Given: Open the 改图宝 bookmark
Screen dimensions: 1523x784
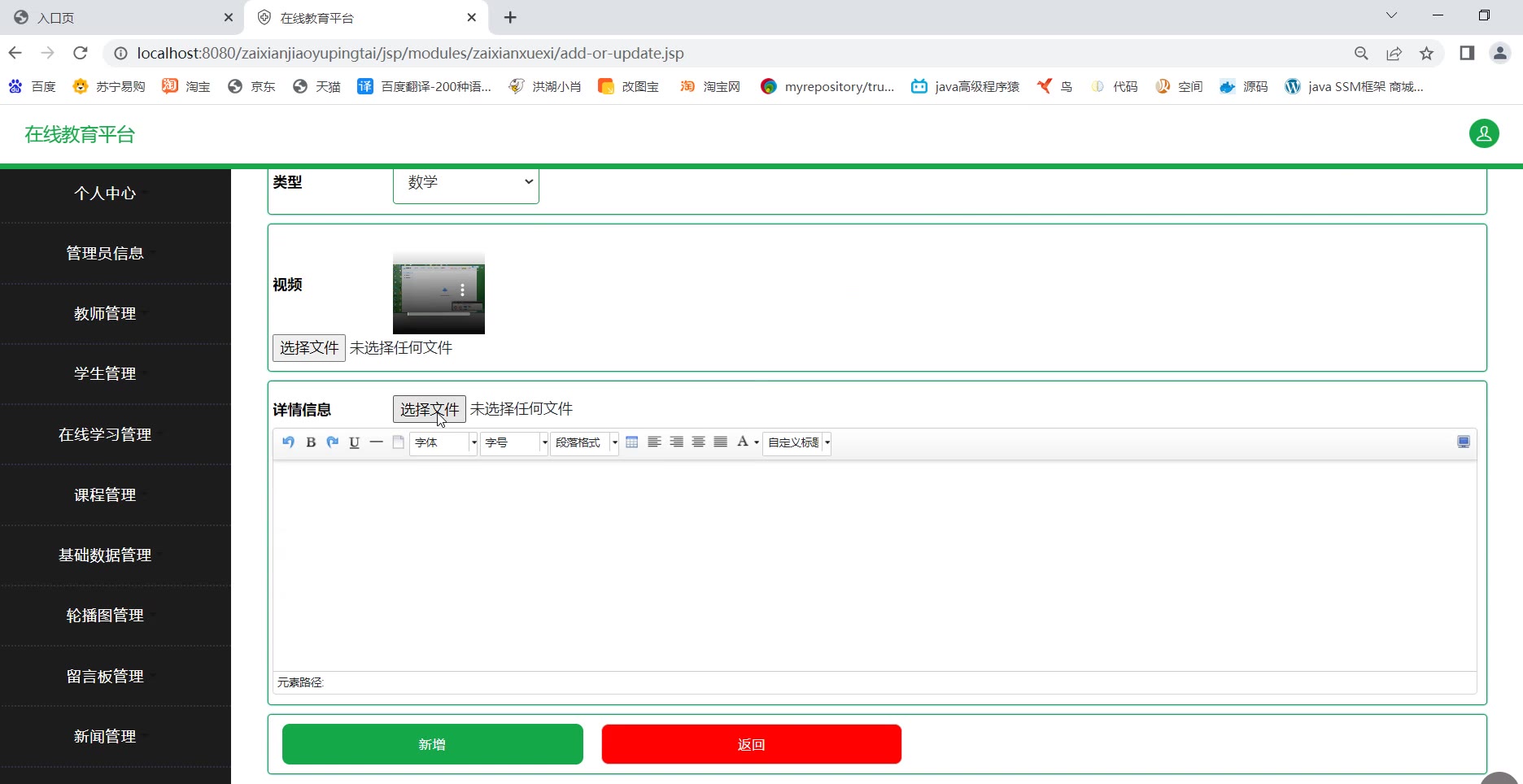Looking at the screenshot, I should pyautogui.click(x=628, y=86).
